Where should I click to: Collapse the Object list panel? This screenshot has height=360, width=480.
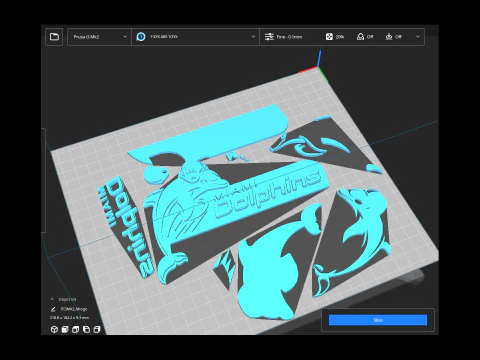point(52,299)
